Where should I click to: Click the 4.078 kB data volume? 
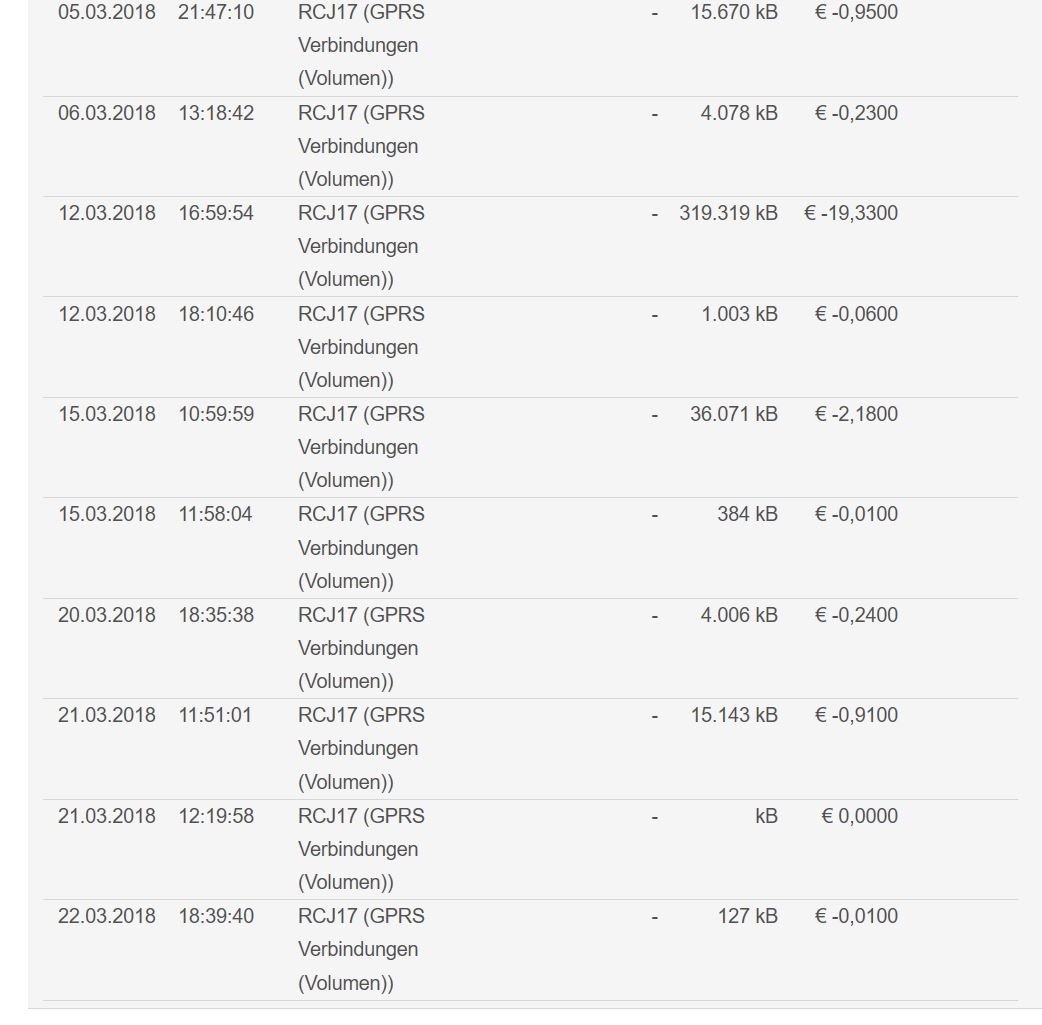click(739, 113)
